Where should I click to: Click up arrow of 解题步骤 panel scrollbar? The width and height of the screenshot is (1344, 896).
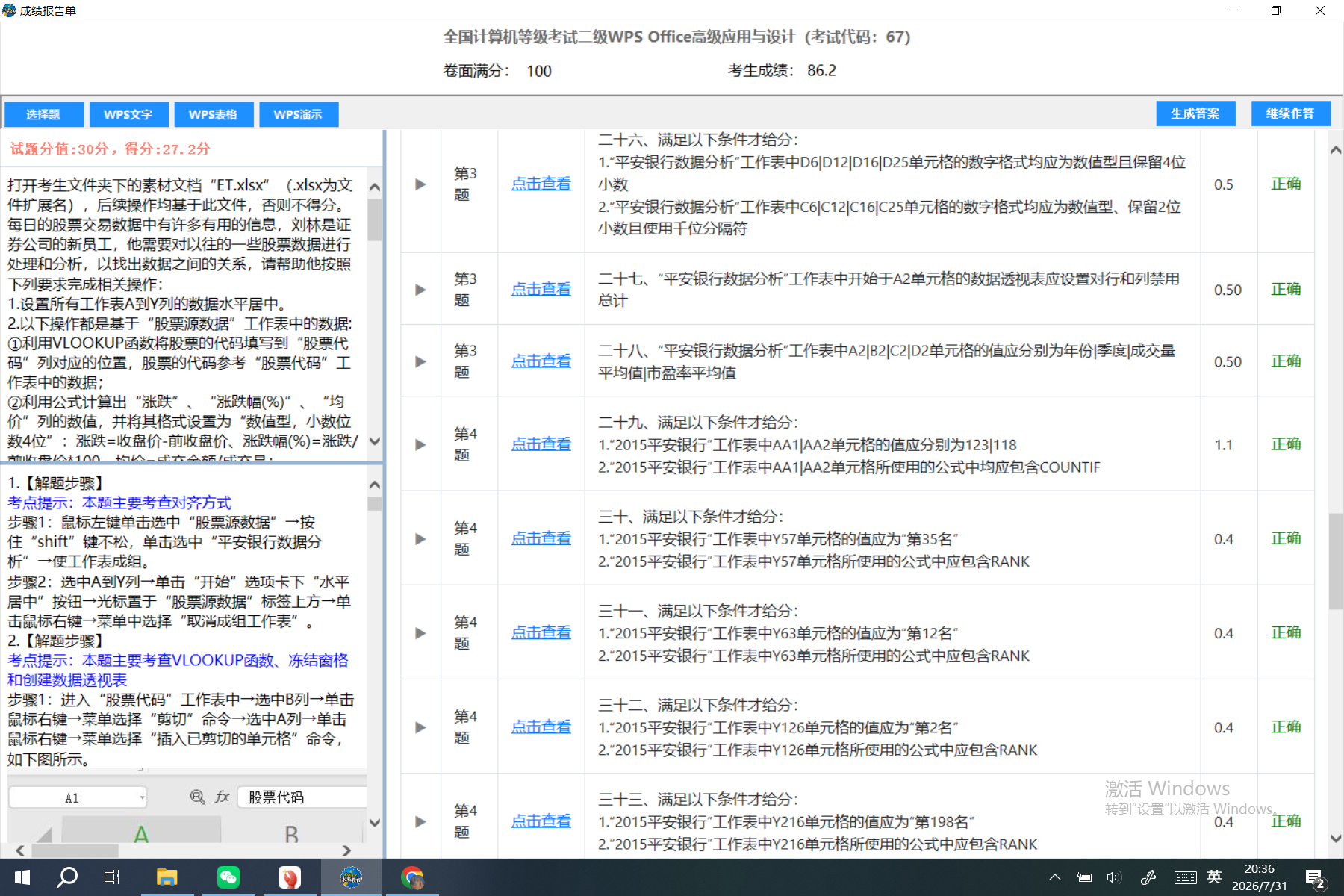pyautogui.click(x=375, y=485)
